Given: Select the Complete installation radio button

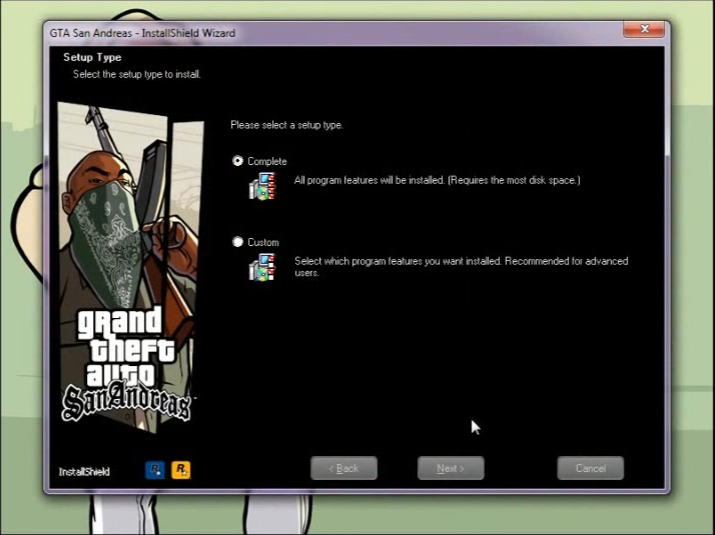Looking at the screenshot, I should click(x=238, y=161).
